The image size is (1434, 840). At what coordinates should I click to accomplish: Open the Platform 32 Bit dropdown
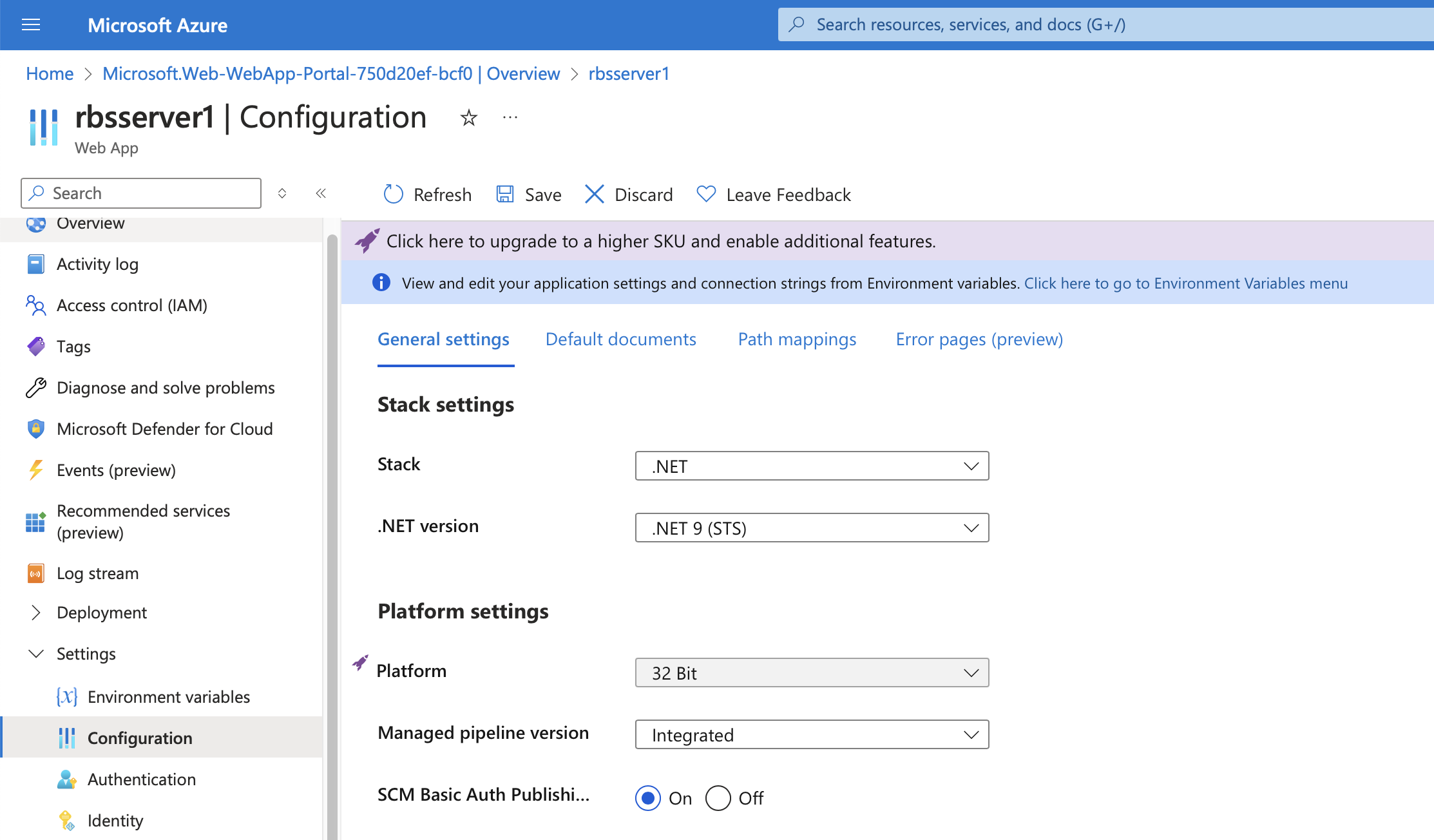tap(812, 673)
